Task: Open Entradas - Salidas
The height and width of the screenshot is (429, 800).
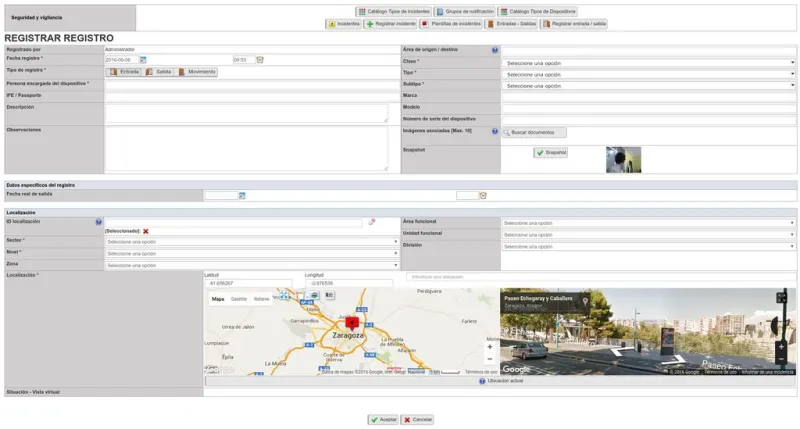Action: (x=511, y=24)
